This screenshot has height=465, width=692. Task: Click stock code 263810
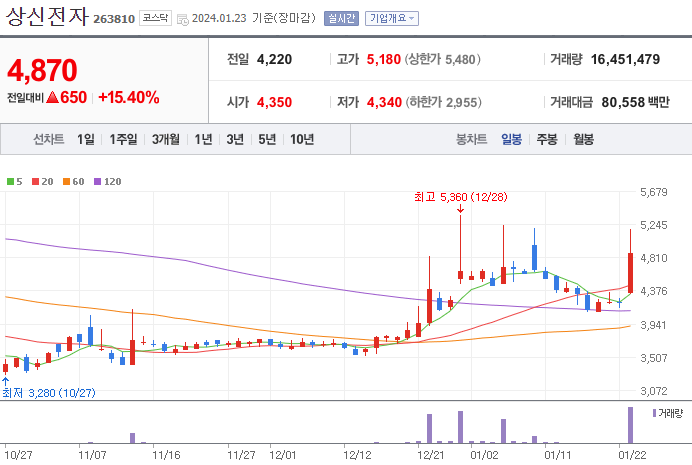coord(114,19)
